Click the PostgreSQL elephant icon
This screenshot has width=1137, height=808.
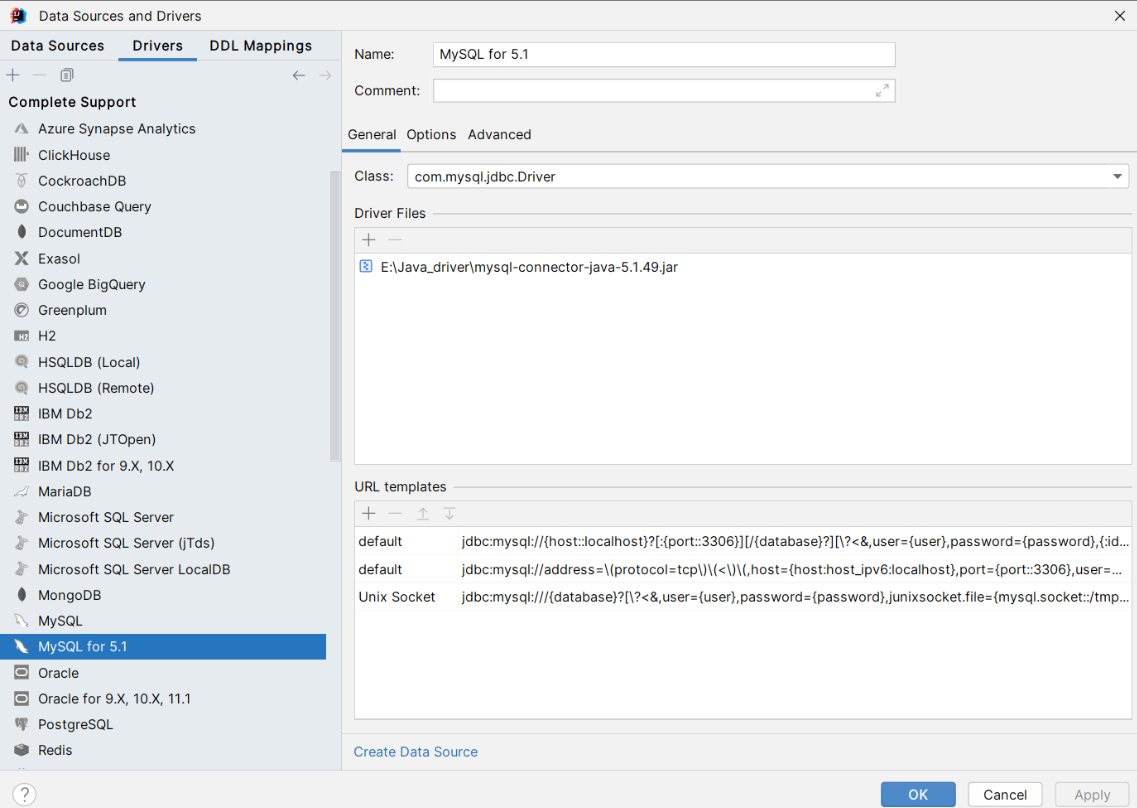coord(22,725)
